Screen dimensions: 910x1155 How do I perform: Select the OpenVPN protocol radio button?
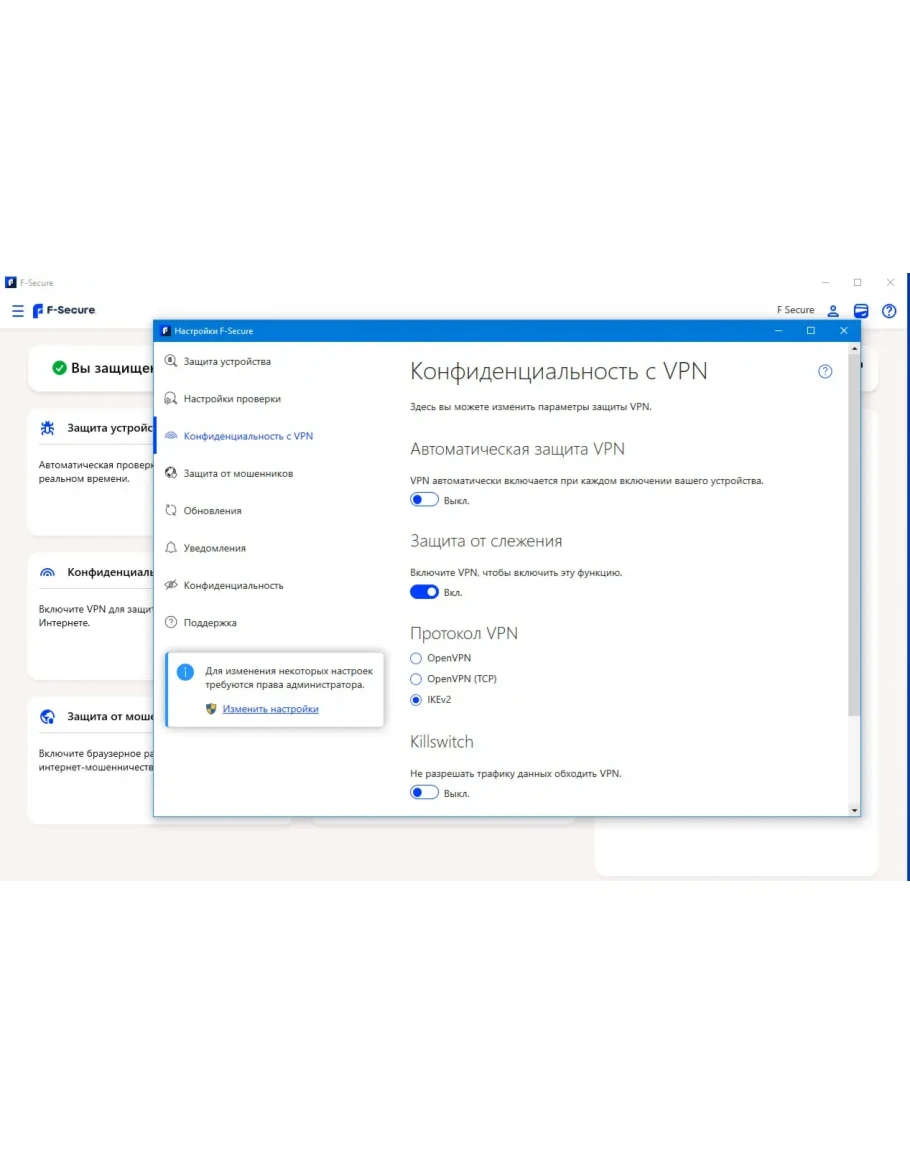pyautogui.click(x=416, y=658)
